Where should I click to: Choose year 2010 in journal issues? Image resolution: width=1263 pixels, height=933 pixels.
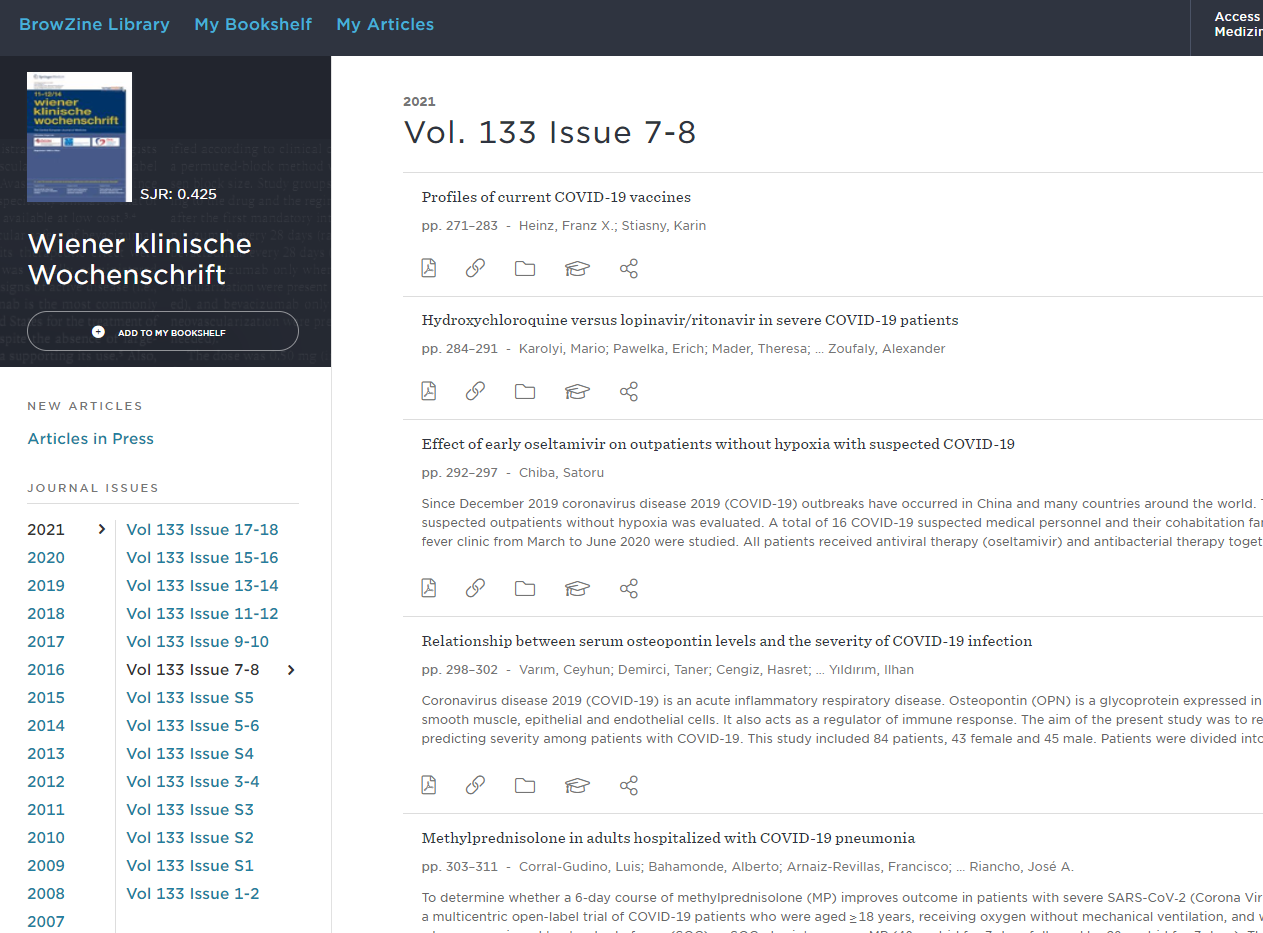click(x=46, y=838)
